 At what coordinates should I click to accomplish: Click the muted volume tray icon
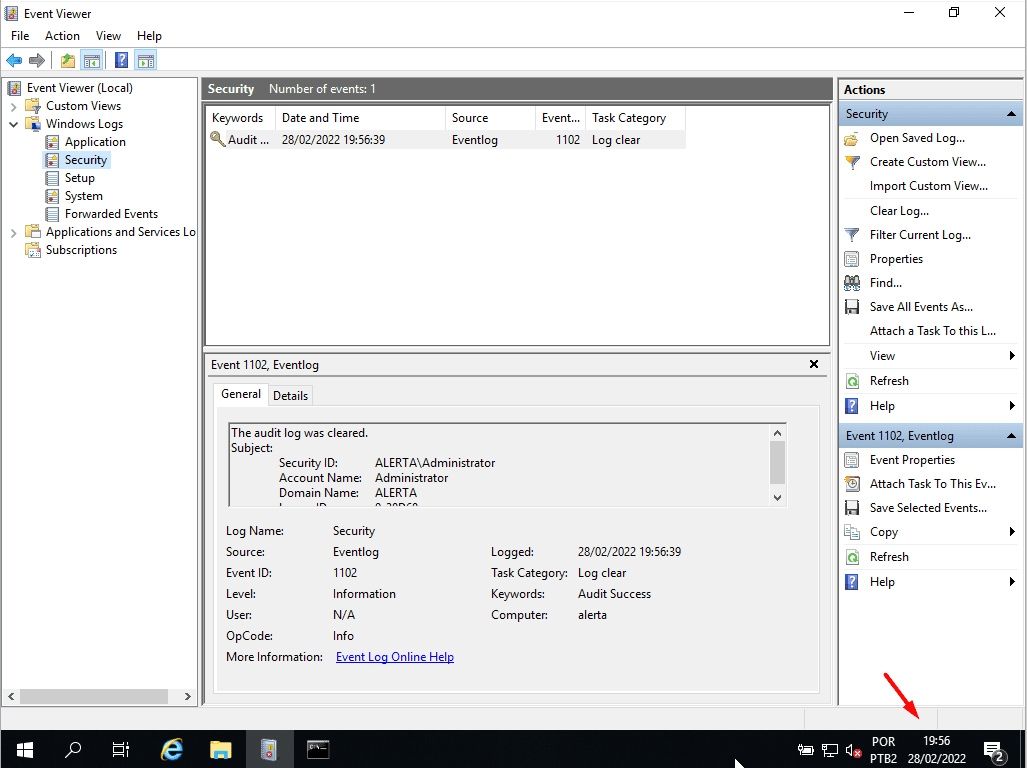pyautogui.click(x=853, y=751)
